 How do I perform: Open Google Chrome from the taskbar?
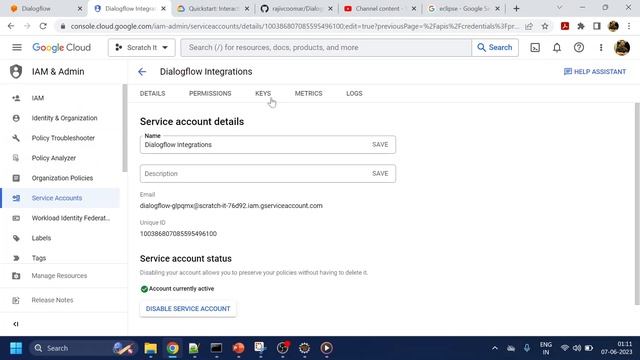pyautogui.click(x=173, y=348)
